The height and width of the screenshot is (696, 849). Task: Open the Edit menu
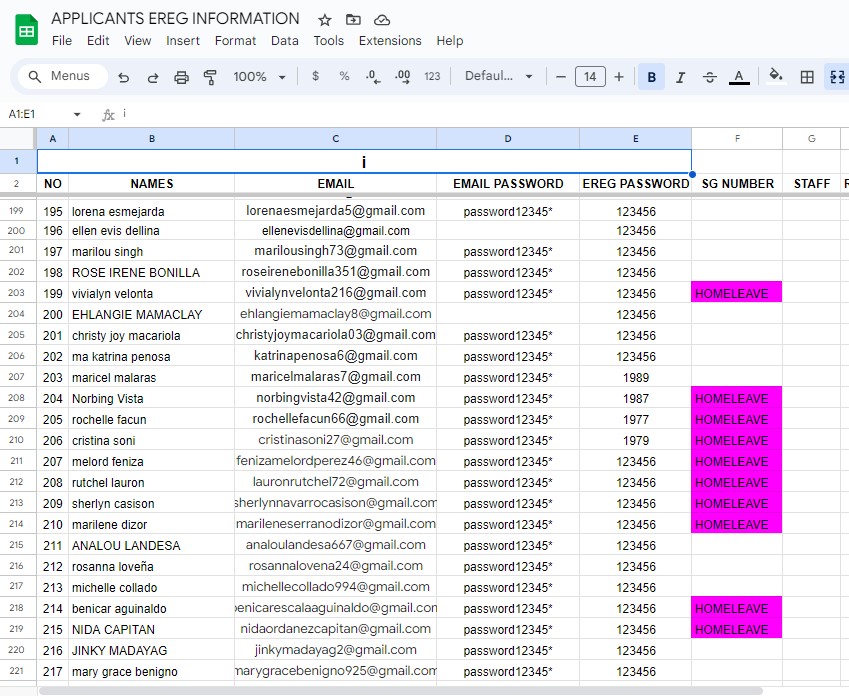pos(98,41)
